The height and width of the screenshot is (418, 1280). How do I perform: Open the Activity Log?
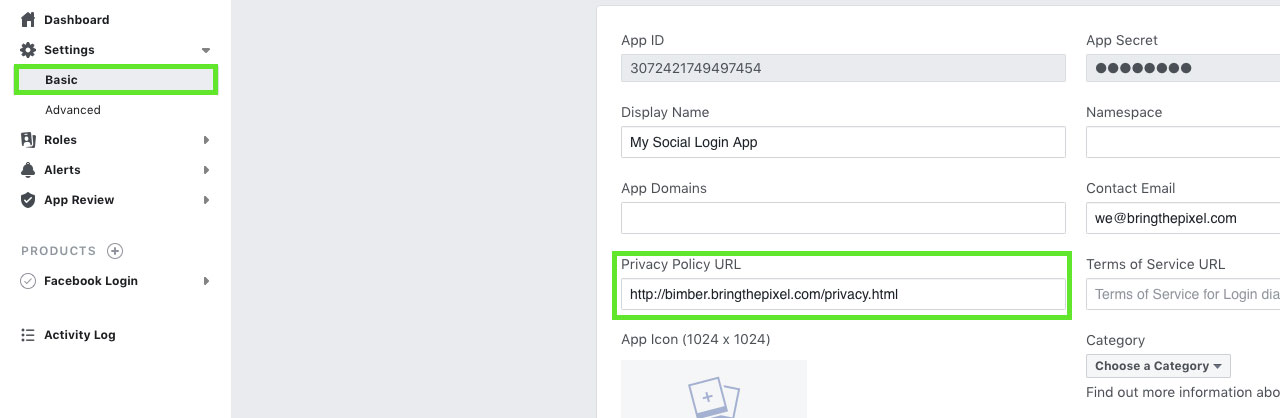(x=80, y=335)
